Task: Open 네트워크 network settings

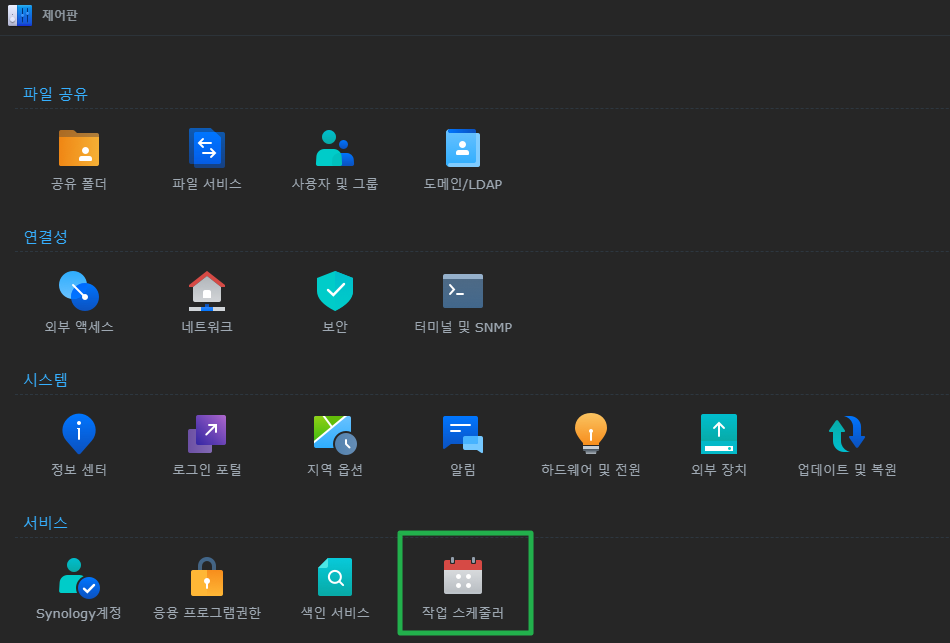Action: click(x=207, y=291)
